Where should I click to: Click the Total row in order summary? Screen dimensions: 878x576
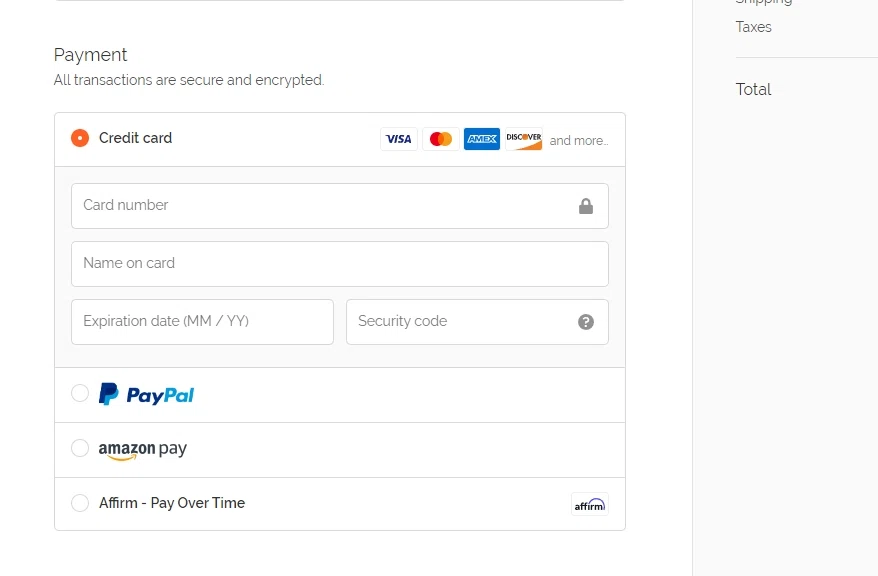pos(753,89)
